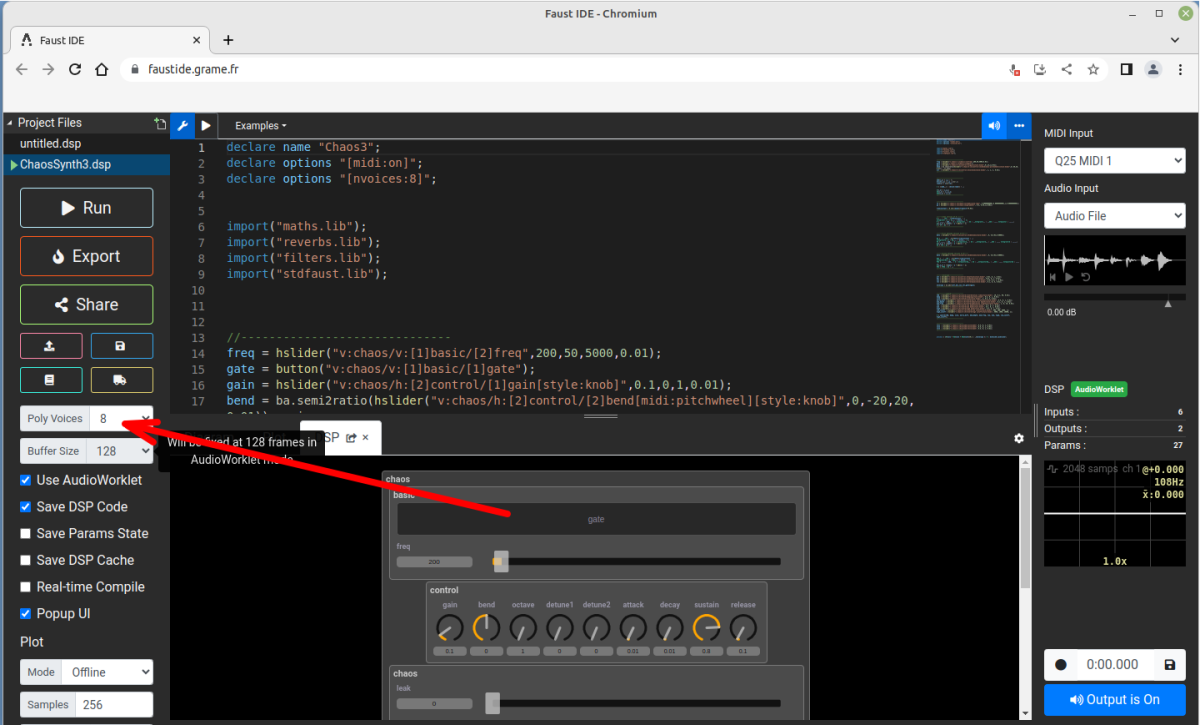Click the truck export icon button
Viewport: 1200px width, 725px height.
(122, 380)
